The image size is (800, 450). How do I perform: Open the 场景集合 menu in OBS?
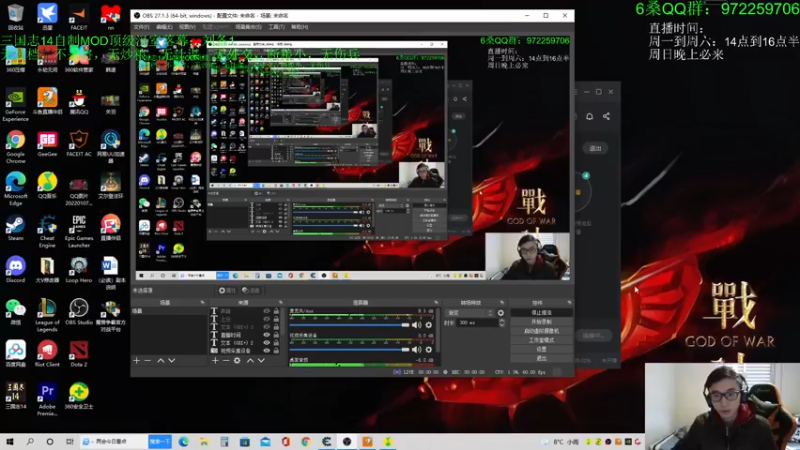248,27
